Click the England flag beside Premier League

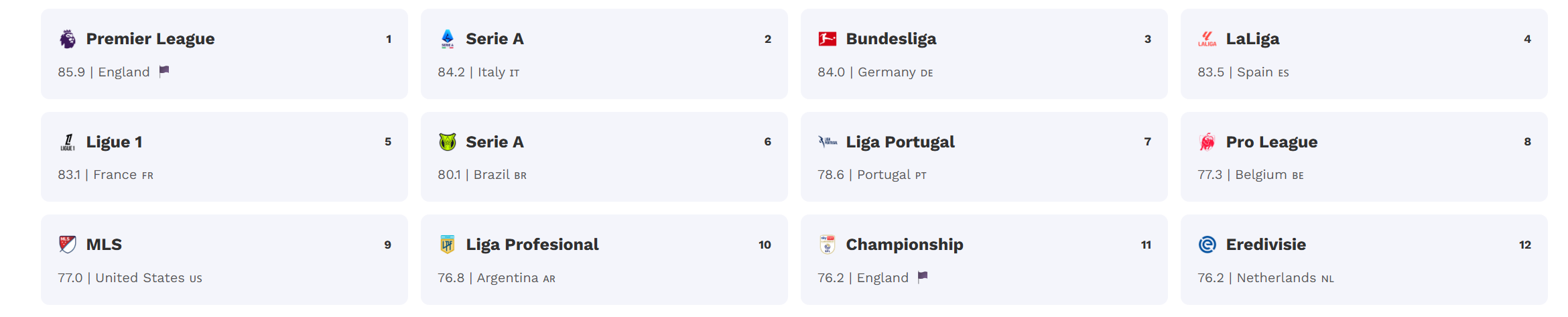(x=164, y=71)
